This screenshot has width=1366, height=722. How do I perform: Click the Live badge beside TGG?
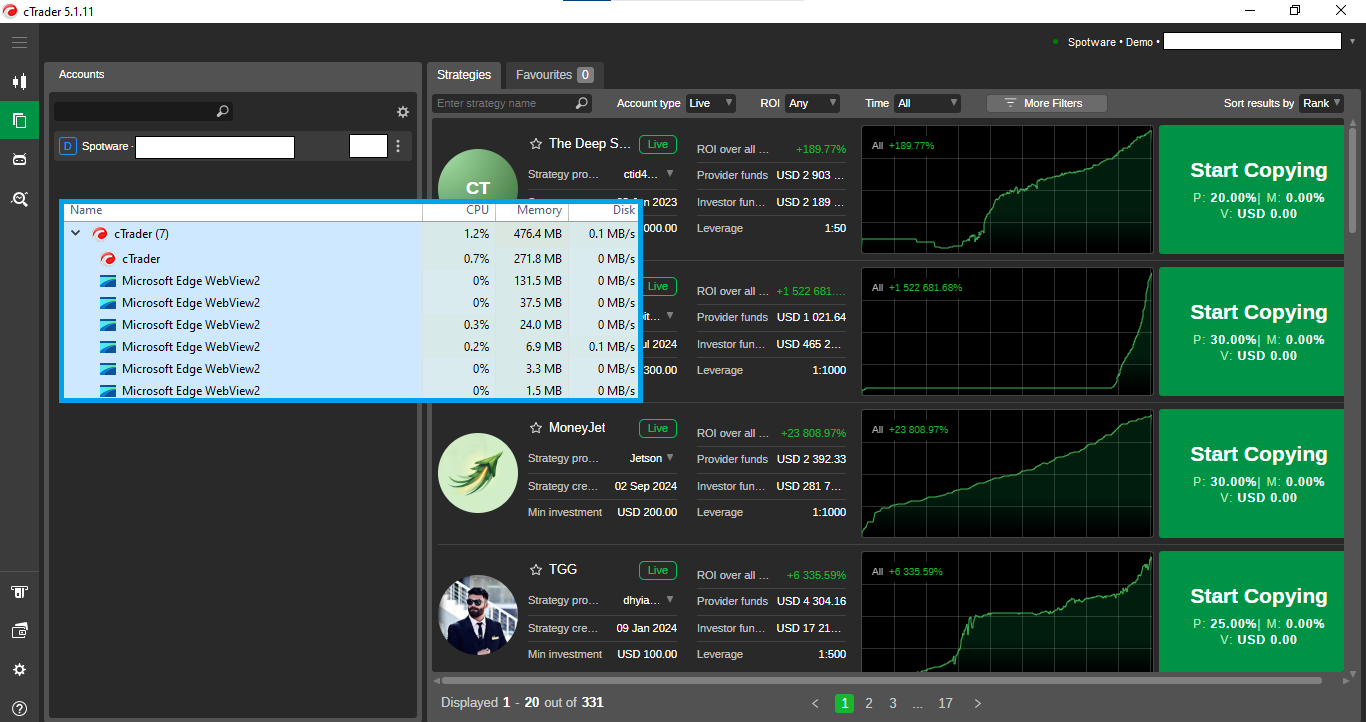coord(658,570)
